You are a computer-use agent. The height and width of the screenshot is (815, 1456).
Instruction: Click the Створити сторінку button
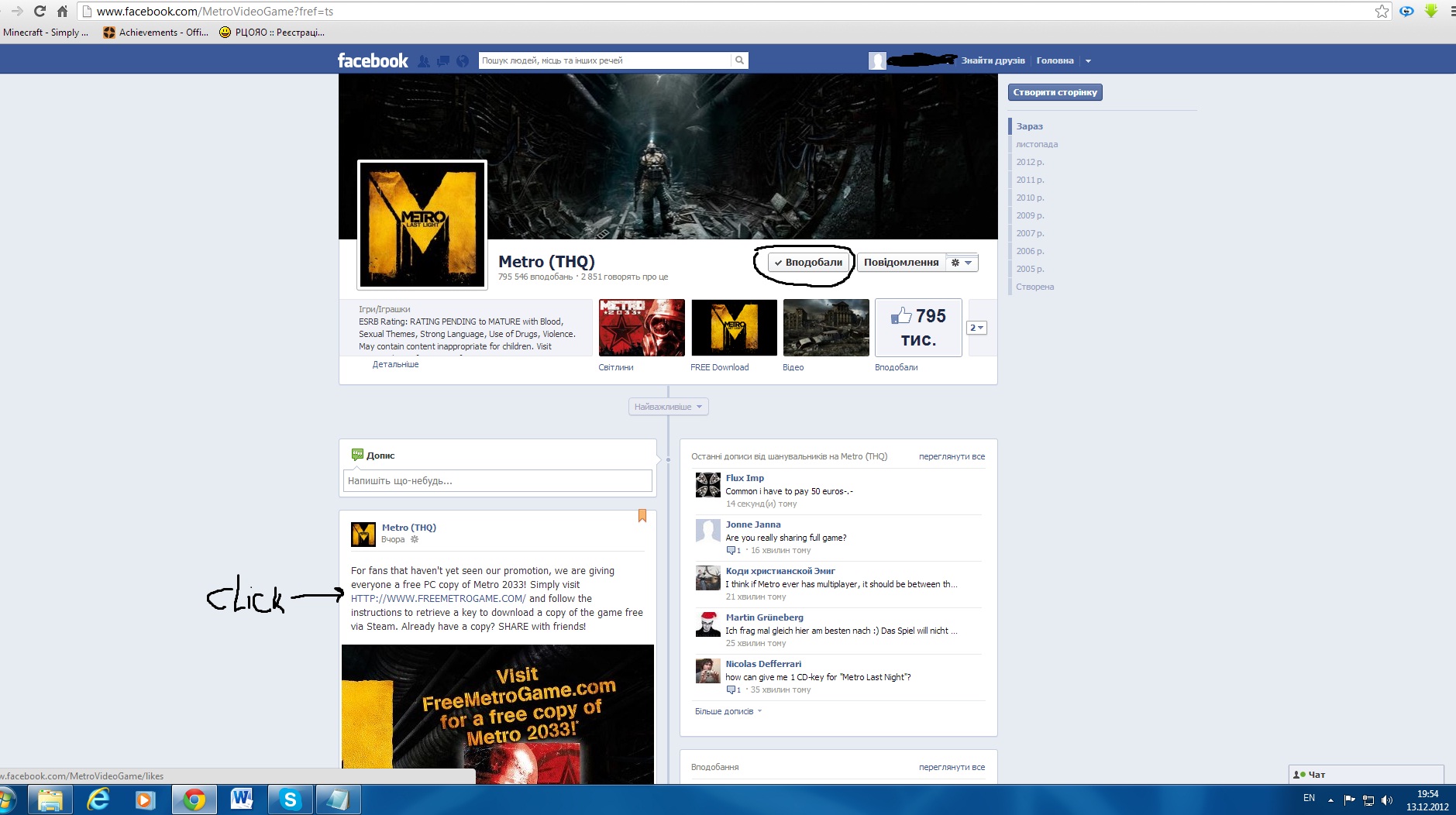pyautogui.click(x=1055, y=92)
